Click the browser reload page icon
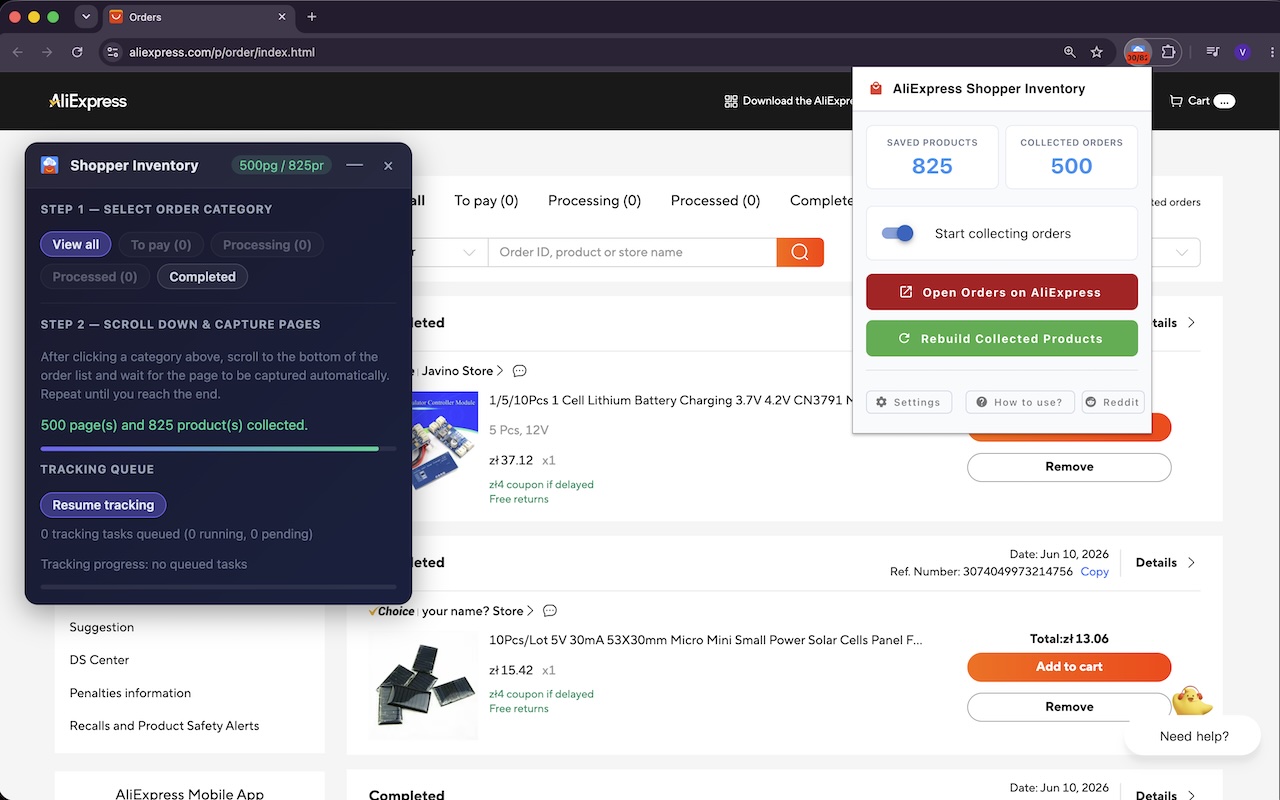 [78, 52]
